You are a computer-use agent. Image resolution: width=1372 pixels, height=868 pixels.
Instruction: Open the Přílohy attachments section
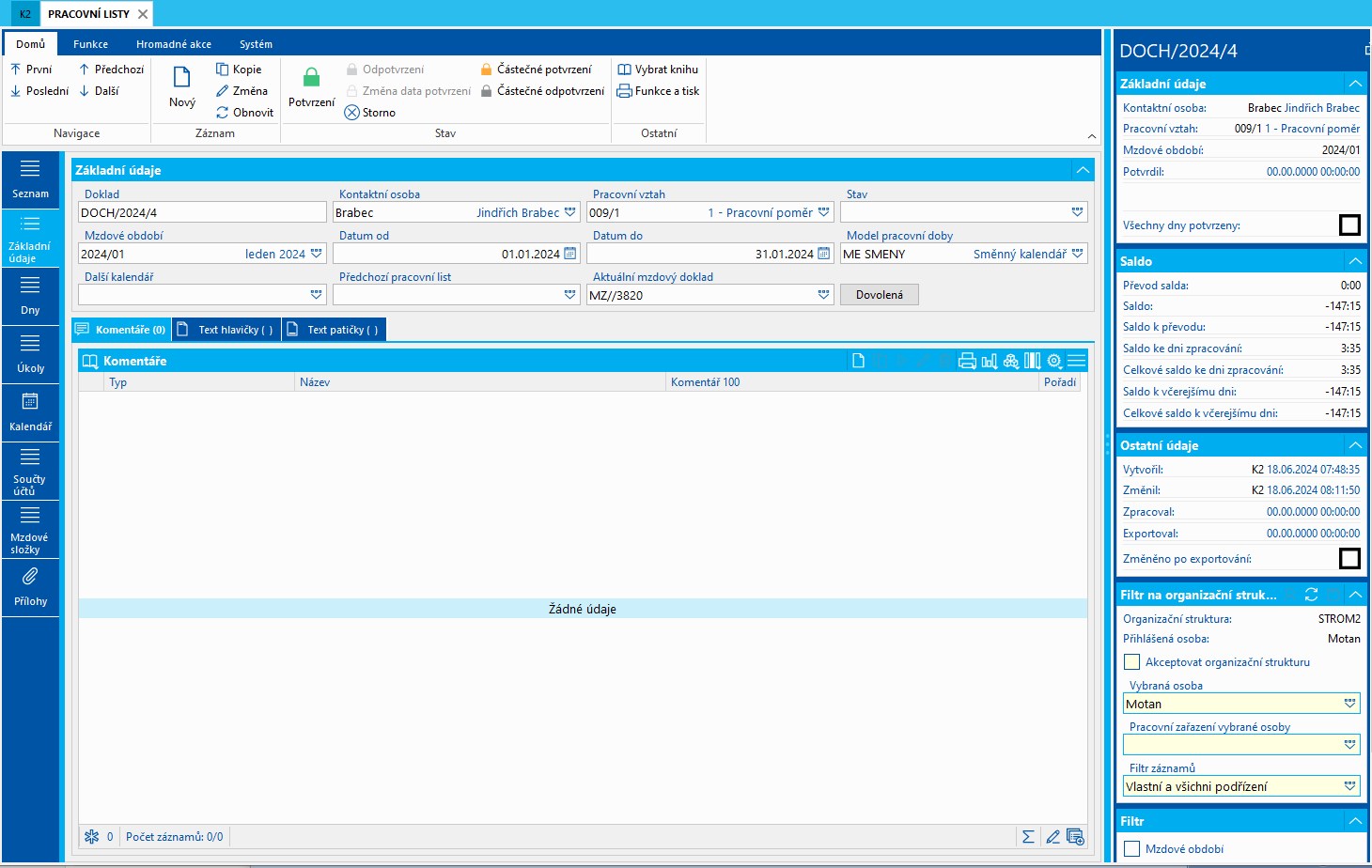tap(30, 587)
